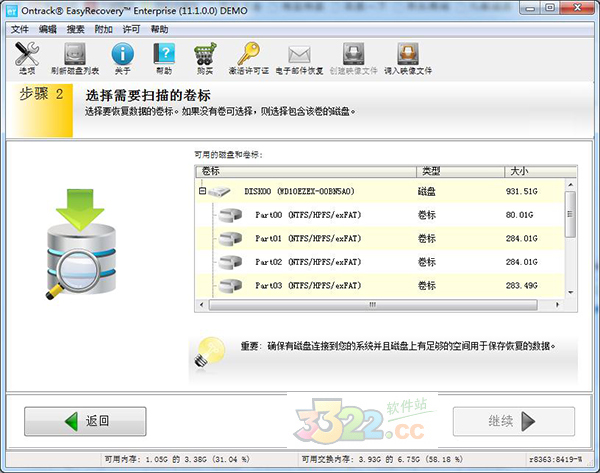This screenshot has width=600, height=473.
Task: Click the 激活许可证 key icon
Action: tap(248, 54)
